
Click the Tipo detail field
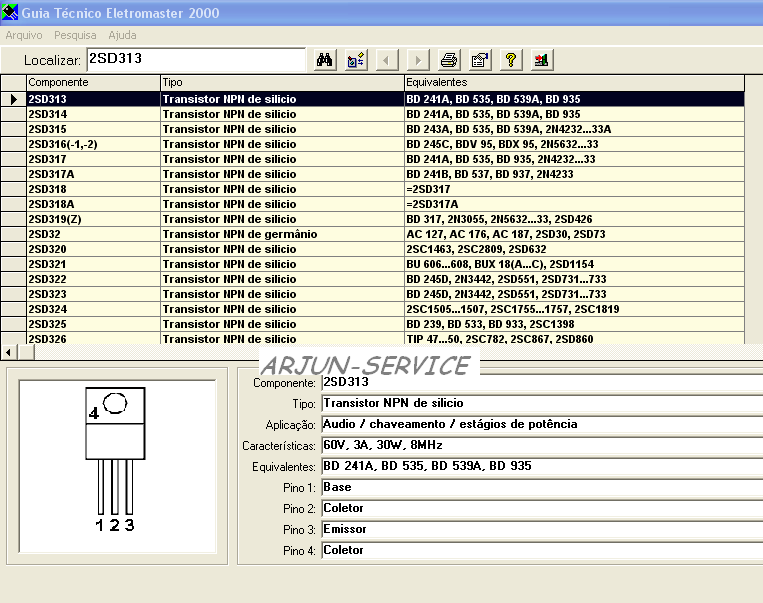pos(542,403)
